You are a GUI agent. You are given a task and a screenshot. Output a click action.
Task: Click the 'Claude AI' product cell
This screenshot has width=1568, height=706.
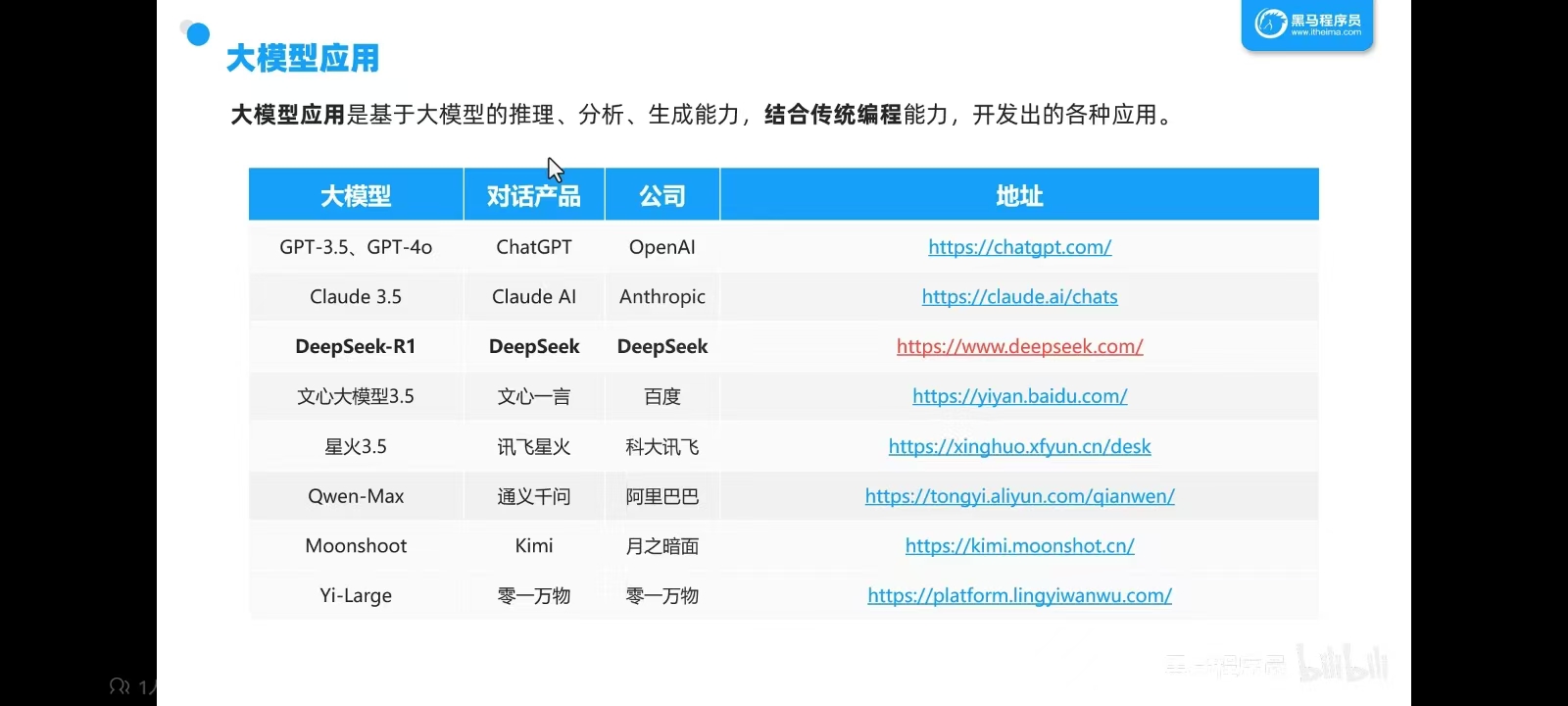pos(534,296)
